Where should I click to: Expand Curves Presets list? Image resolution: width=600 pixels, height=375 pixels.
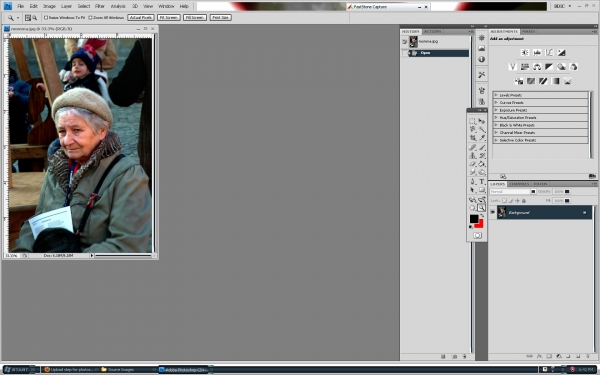point(496,103)
